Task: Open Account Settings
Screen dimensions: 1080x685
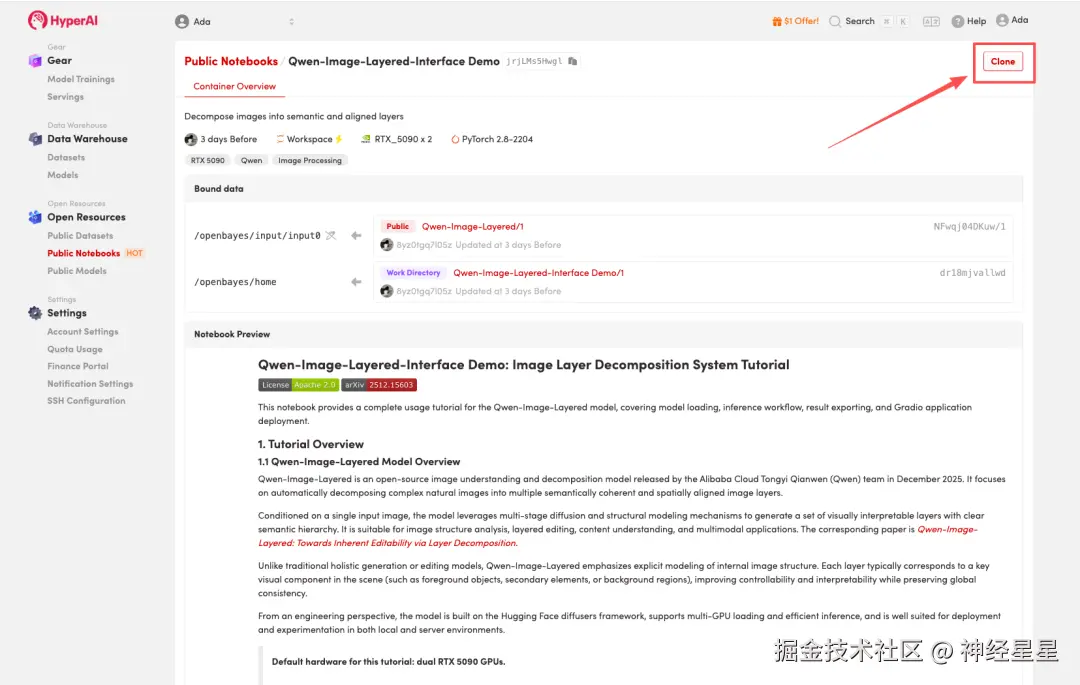Action: pos(83,332)
